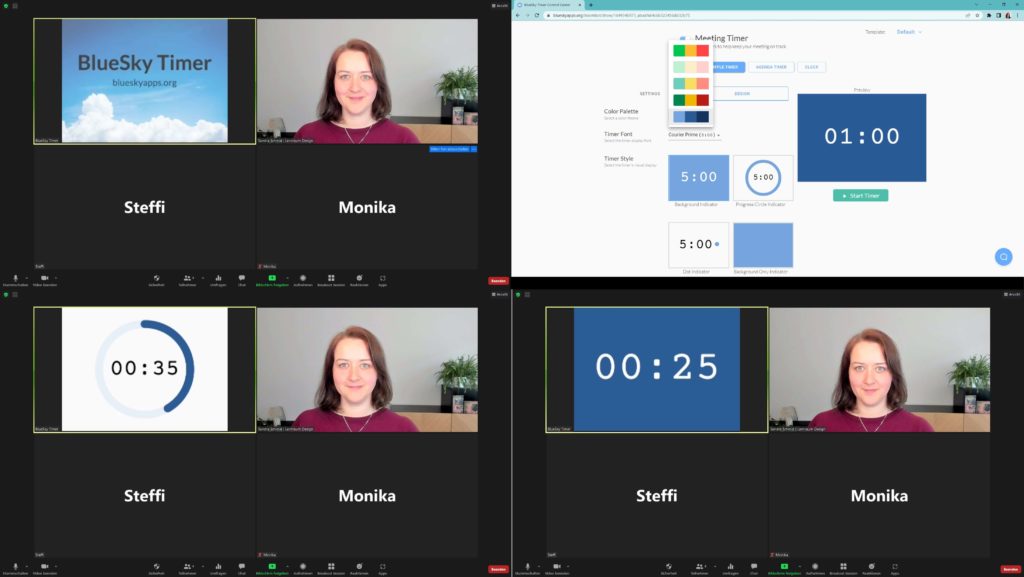Select the Progress Circle Indicator timer style
The width and height of the screenshot is (1024, 577).
[x=763, y=178]
